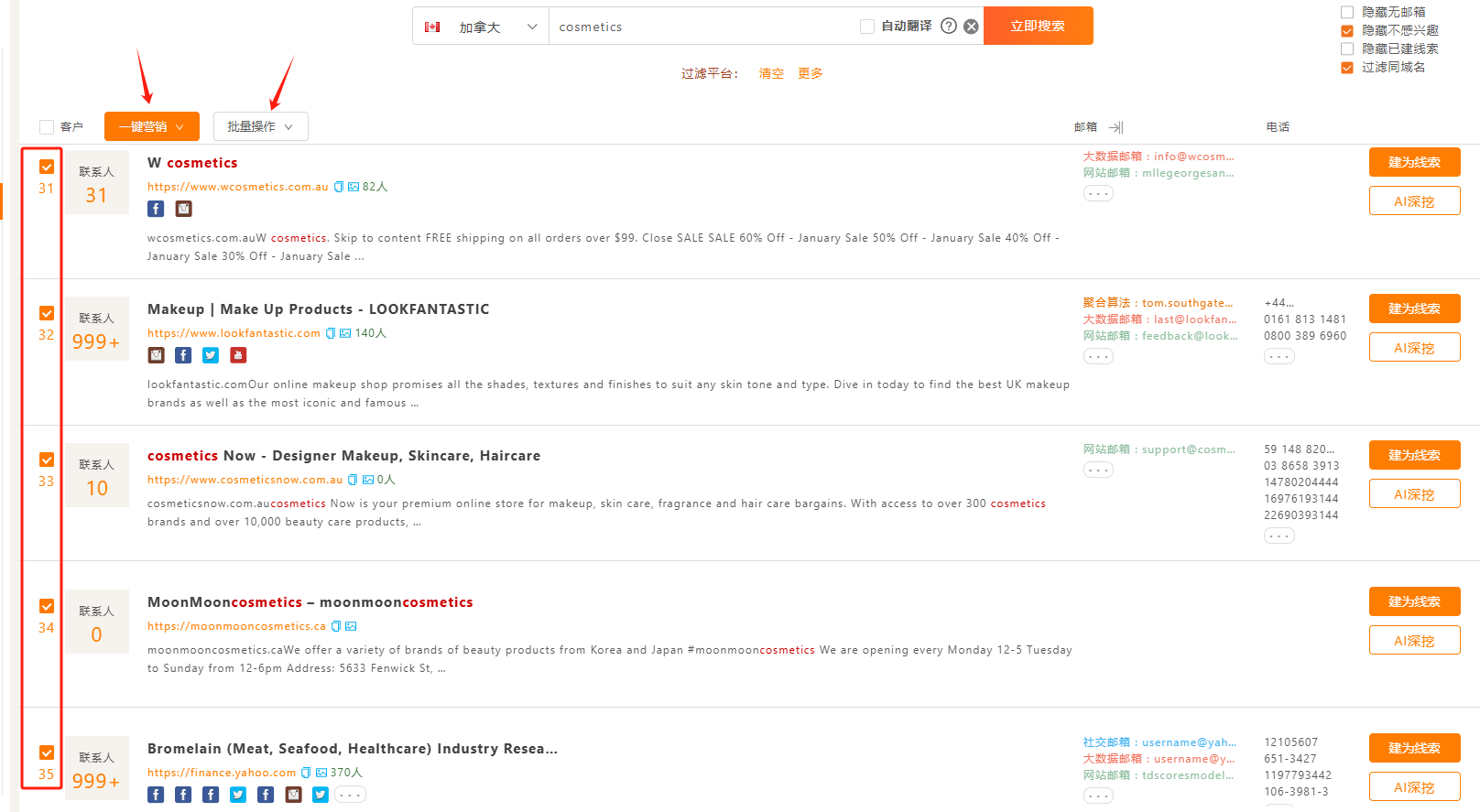1480x812 pixels.
Task: Uncheck row 34 MoonMooncosmetics checkbox
Action: [x=47, y=606]
